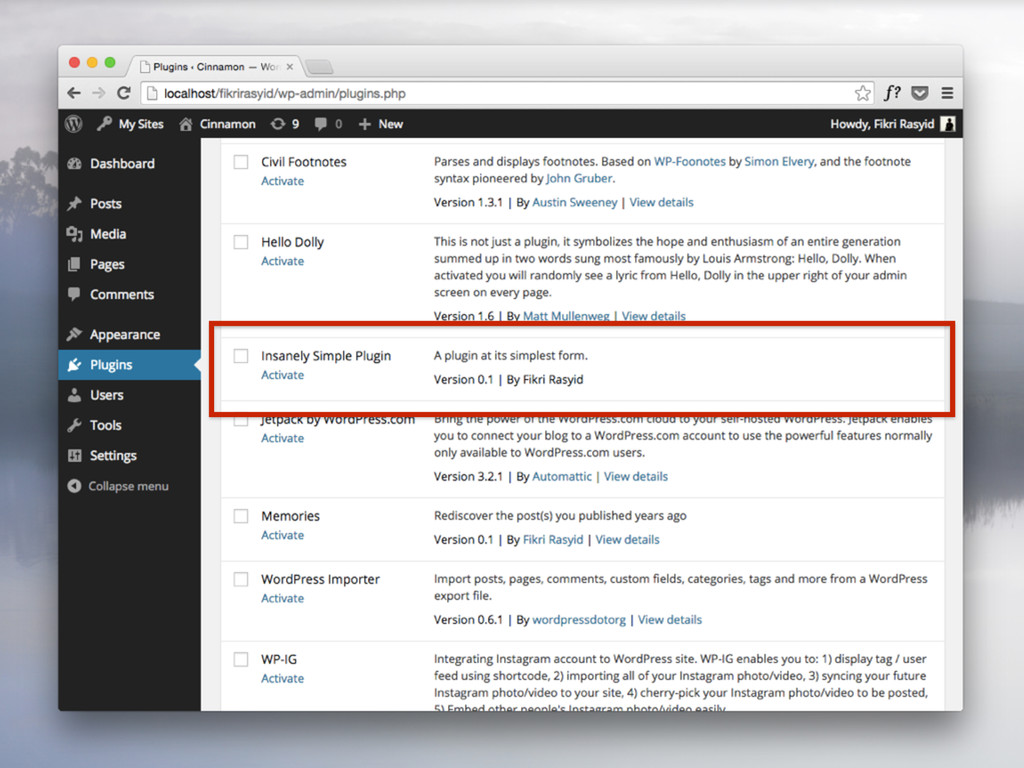Check the WordPress Importer checkbox

pos(241,579)
